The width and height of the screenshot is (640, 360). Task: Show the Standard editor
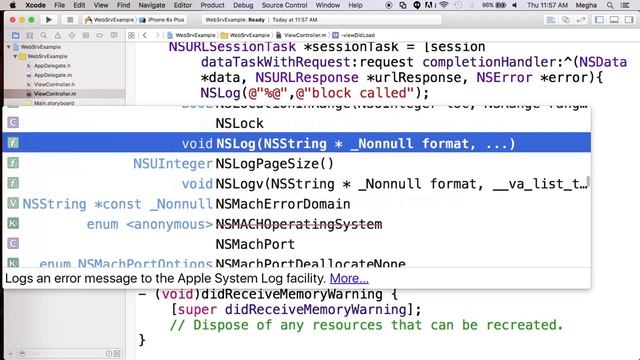[x=551, y=20]
